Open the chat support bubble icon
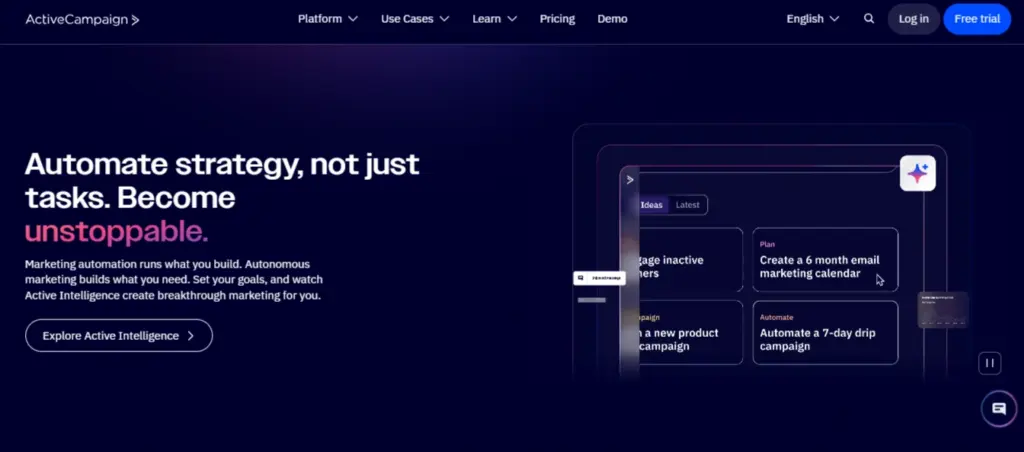 (999, 409)
